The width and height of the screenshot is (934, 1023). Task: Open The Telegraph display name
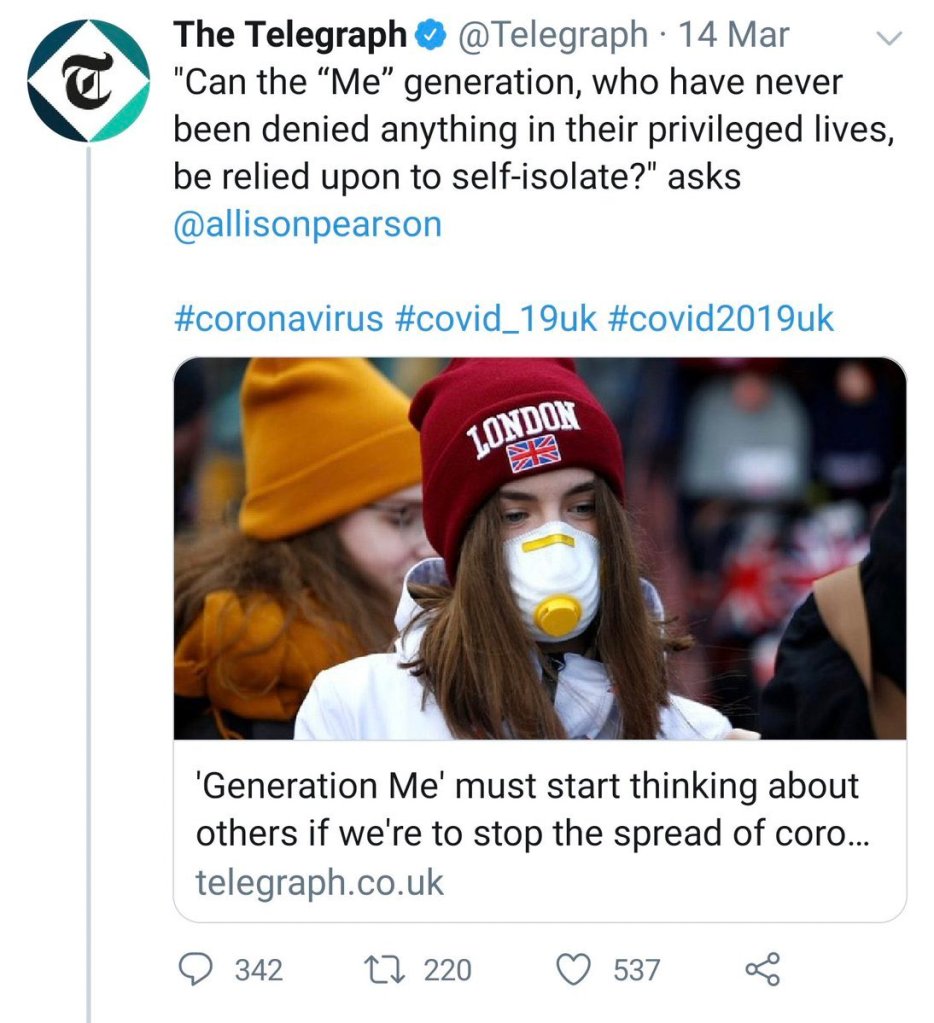click(290, 36)
